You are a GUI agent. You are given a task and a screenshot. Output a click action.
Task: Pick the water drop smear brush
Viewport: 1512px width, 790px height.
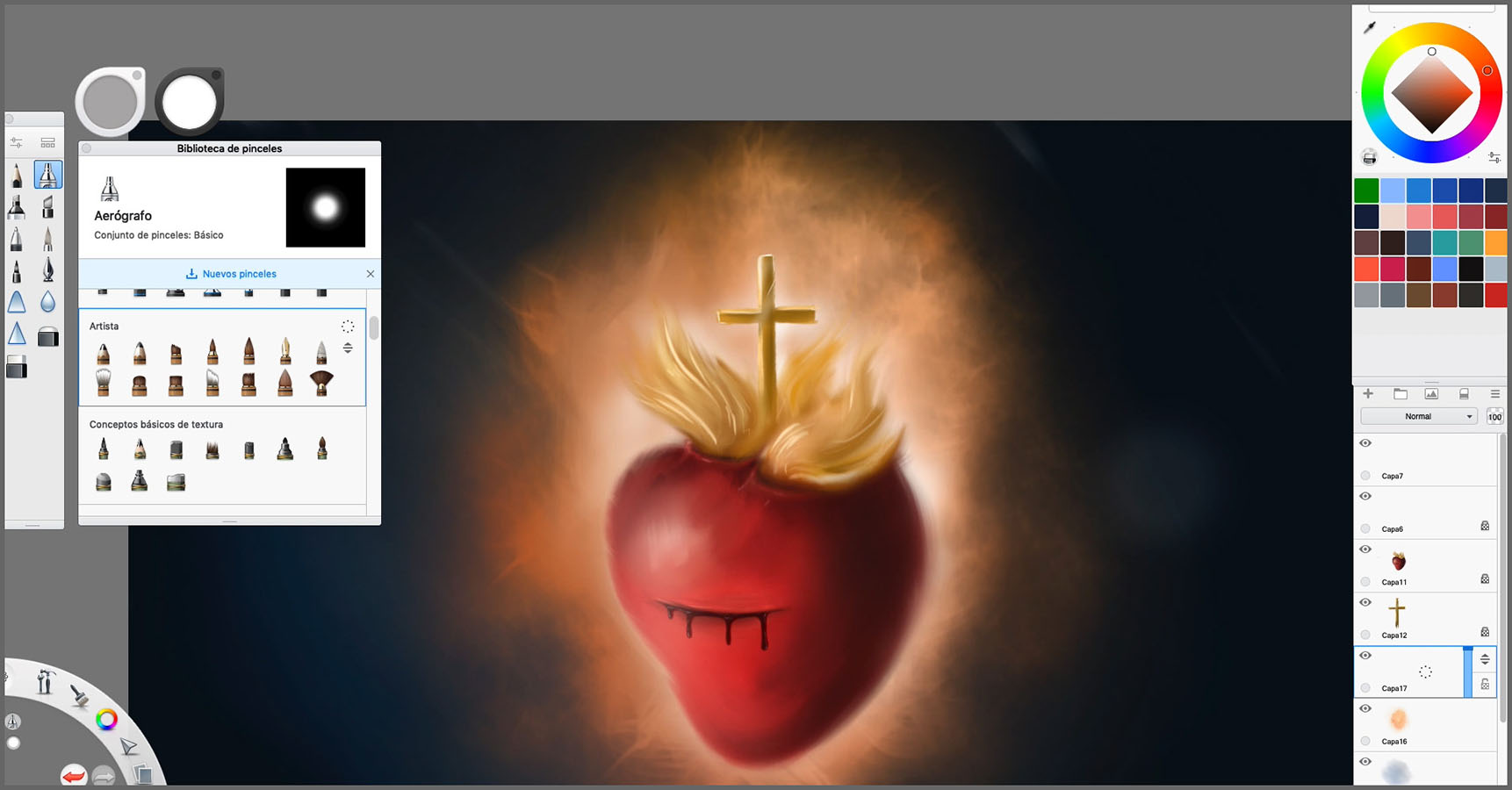[x=47, y=302]
